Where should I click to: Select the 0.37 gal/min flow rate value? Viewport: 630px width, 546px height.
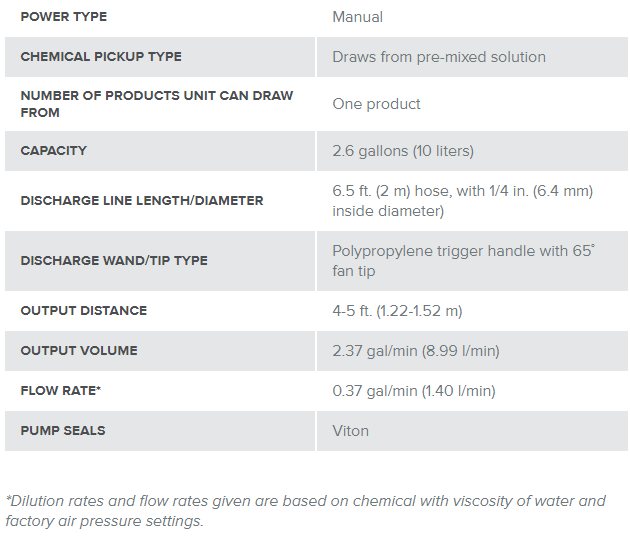click(414, 391)
